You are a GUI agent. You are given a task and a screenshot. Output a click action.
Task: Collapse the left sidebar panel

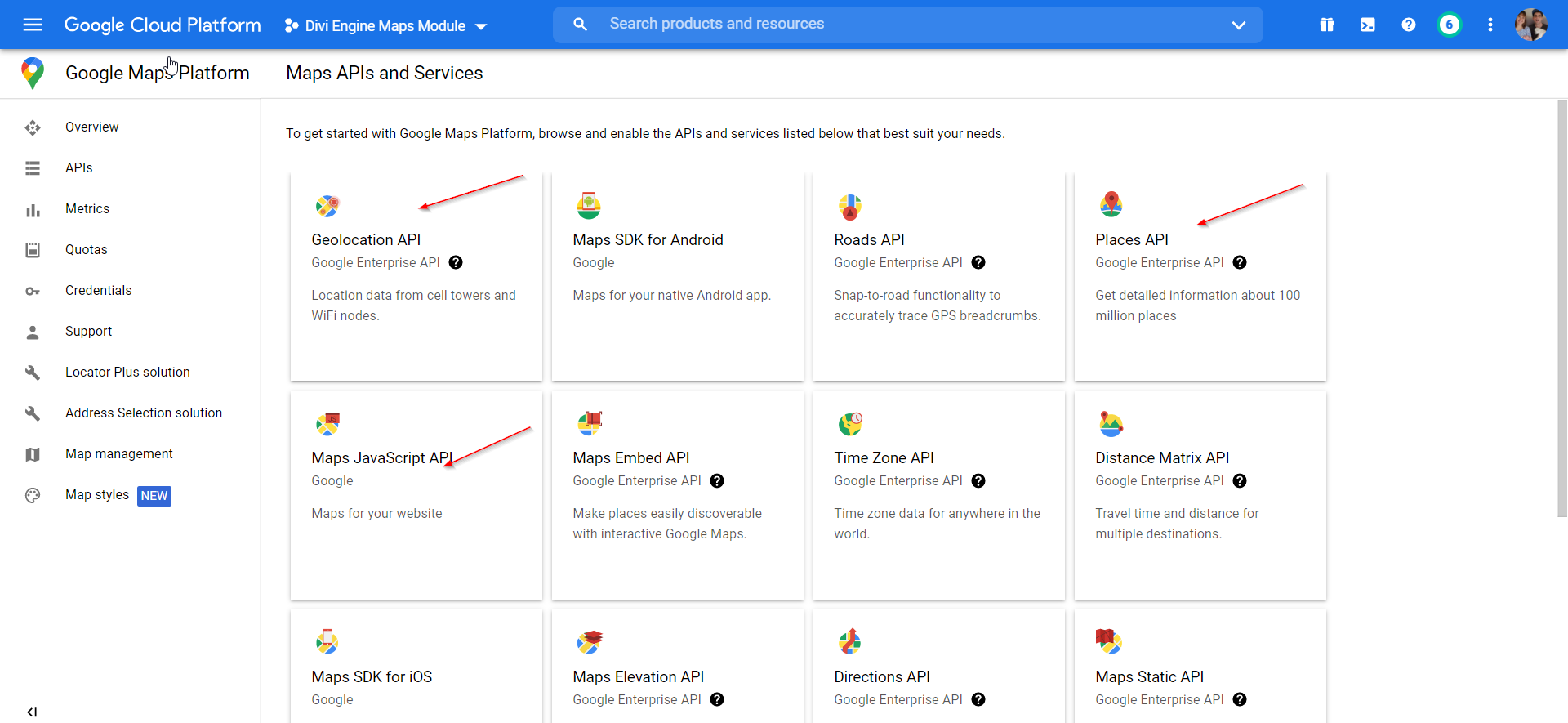click(32, 712)
